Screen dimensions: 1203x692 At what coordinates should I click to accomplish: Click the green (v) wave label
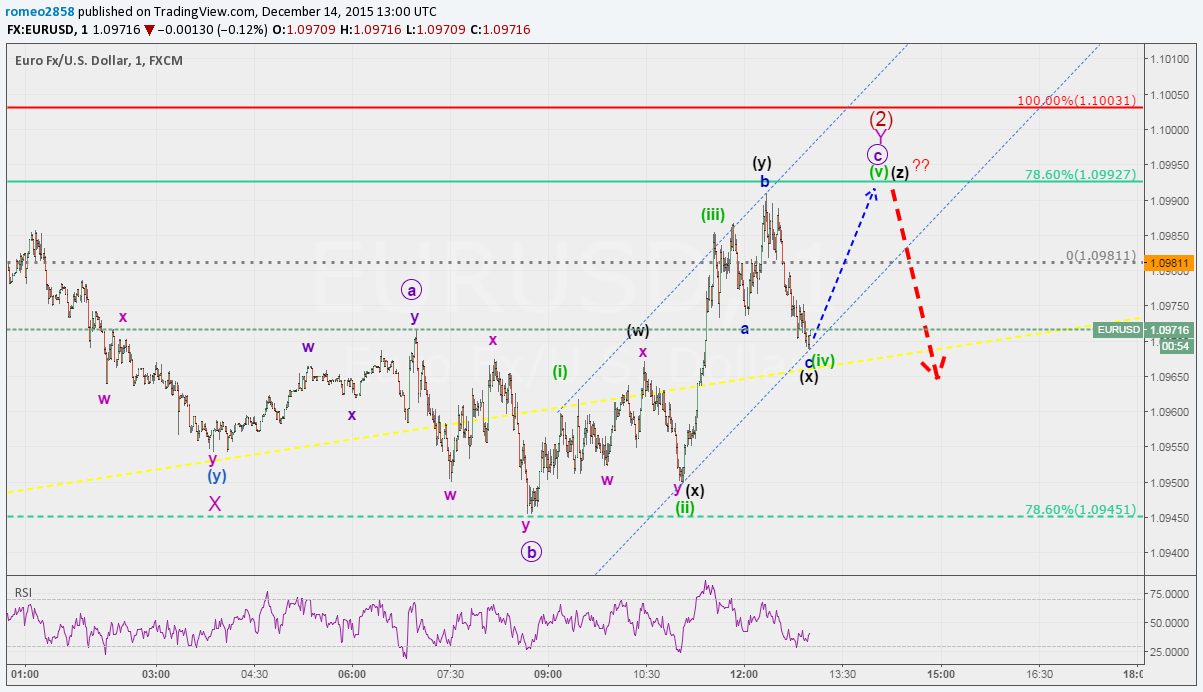[878, 172]
